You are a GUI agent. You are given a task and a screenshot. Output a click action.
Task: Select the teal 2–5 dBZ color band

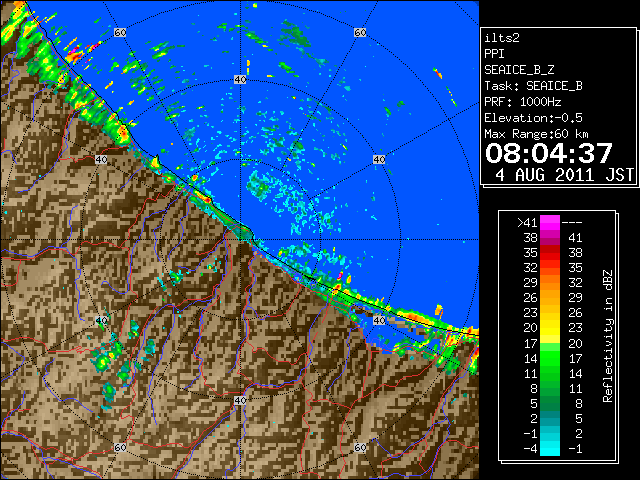click(x=550, y=419)
